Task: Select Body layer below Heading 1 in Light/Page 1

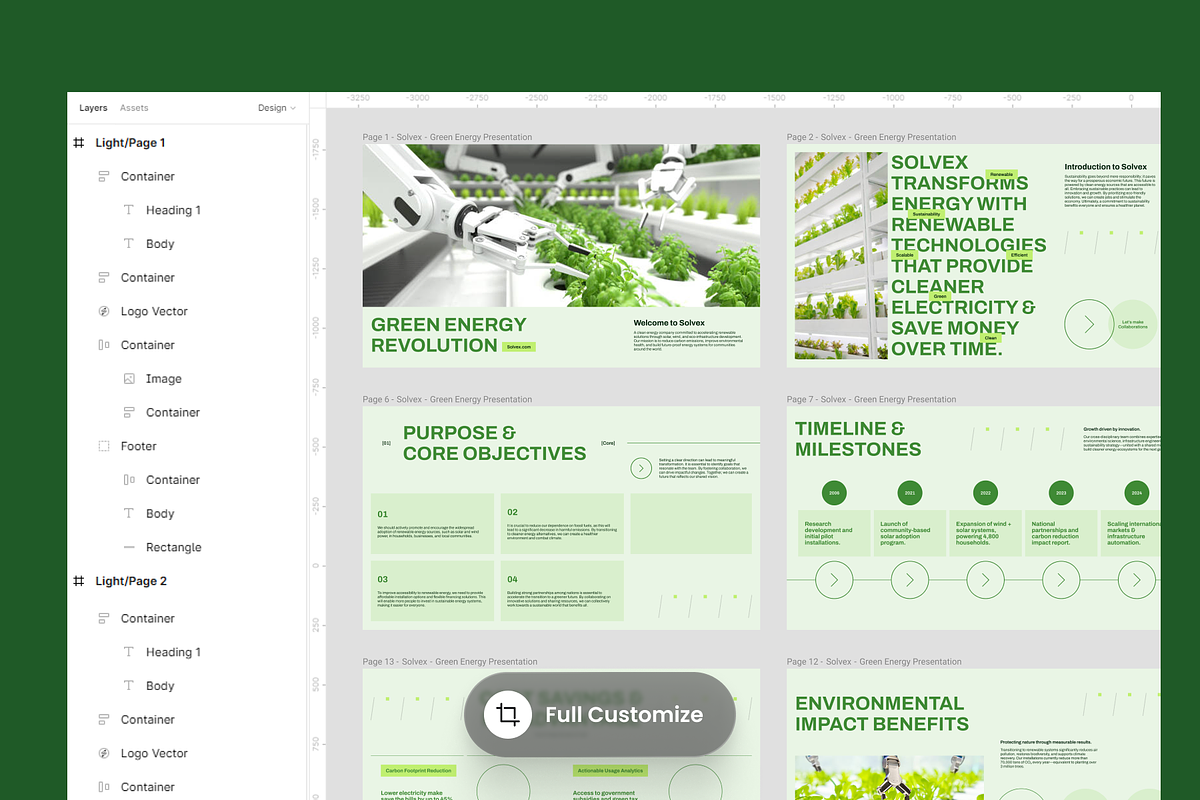Action: point(160,243)
